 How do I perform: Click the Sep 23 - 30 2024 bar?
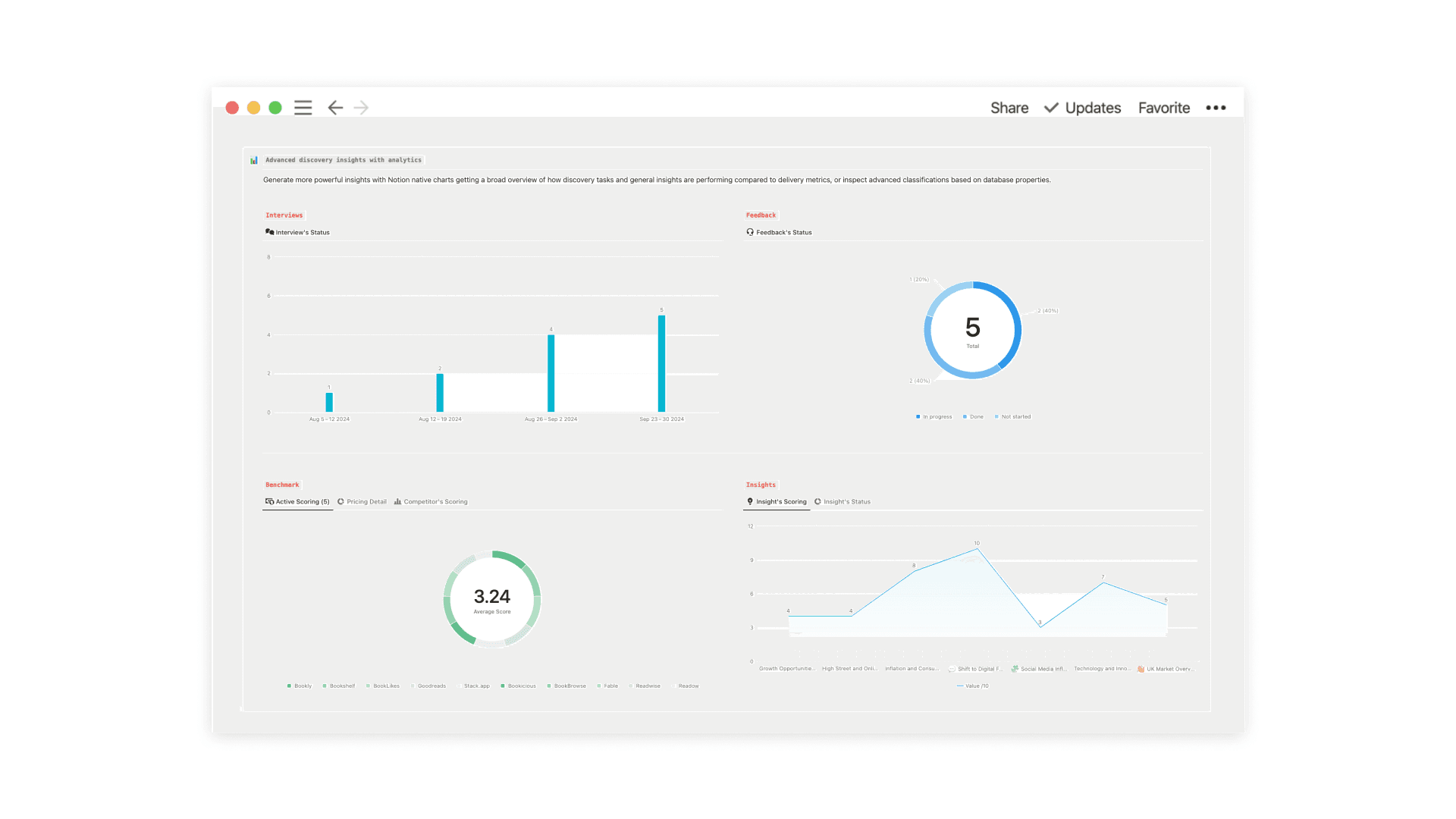[661, 363]
